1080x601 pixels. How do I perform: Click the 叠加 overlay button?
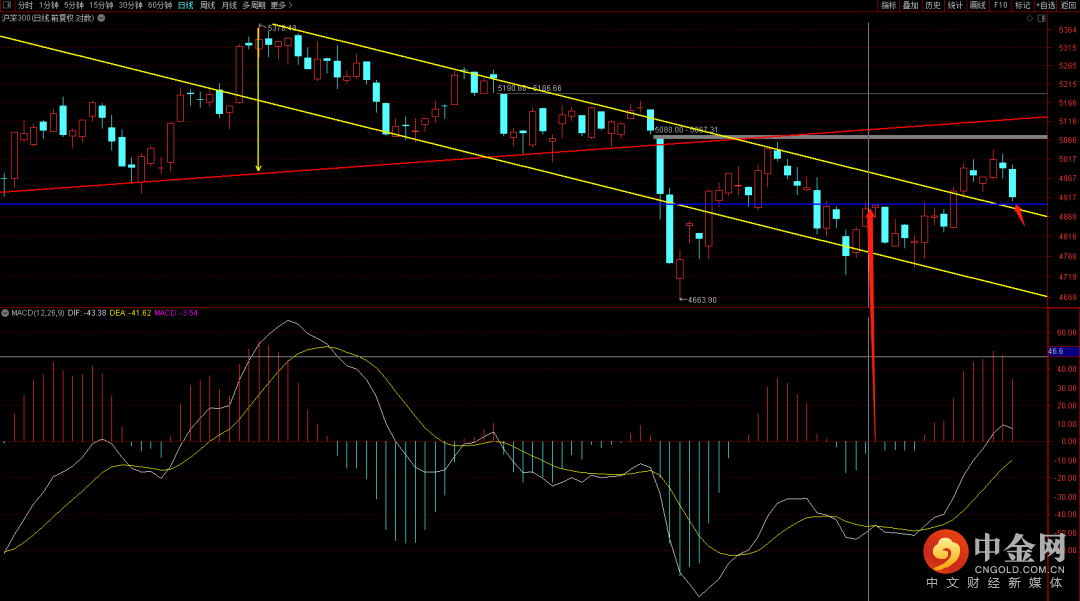pos(911,5)
